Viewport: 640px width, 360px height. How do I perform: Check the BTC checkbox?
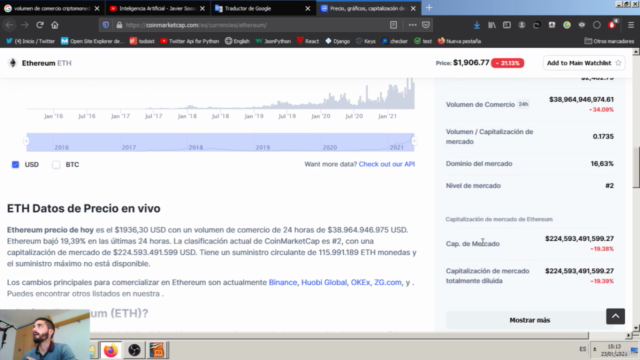click(x=56, y=164)
